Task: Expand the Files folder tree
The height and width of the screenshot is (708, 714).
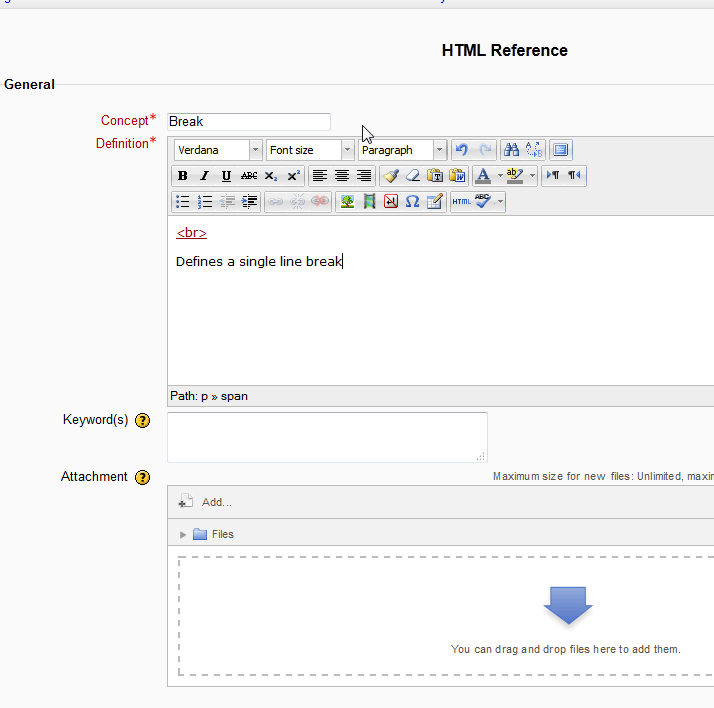Action: pos(183,534)
